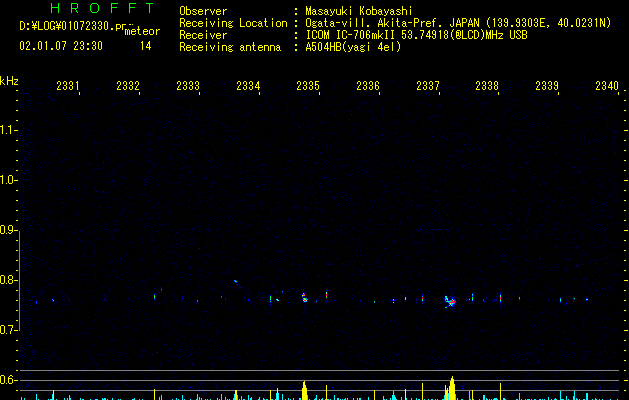Click the date stamp 02.01.07 23:30

coord(61,46)
